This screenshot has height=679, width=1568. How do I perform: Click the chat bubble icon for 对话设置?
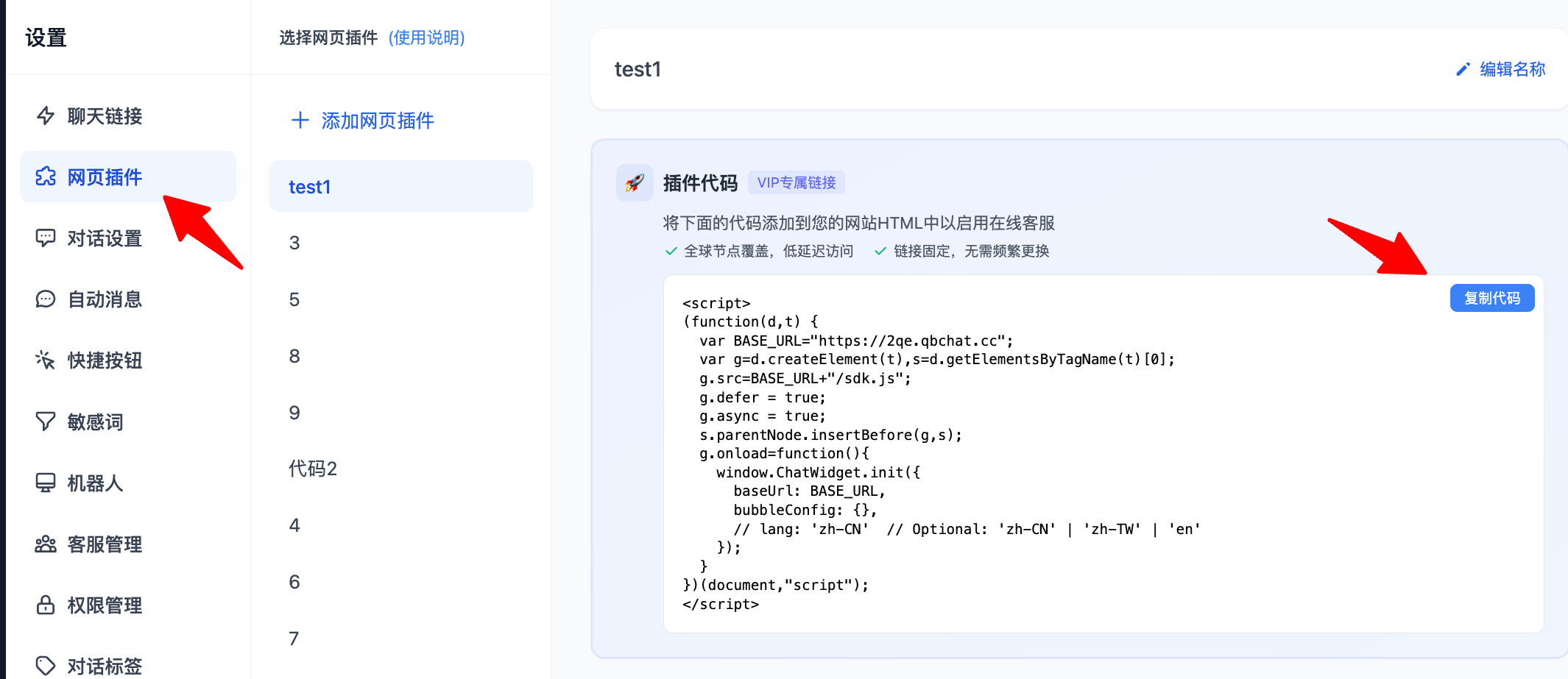pyautogui.click(x=46, y=238)
